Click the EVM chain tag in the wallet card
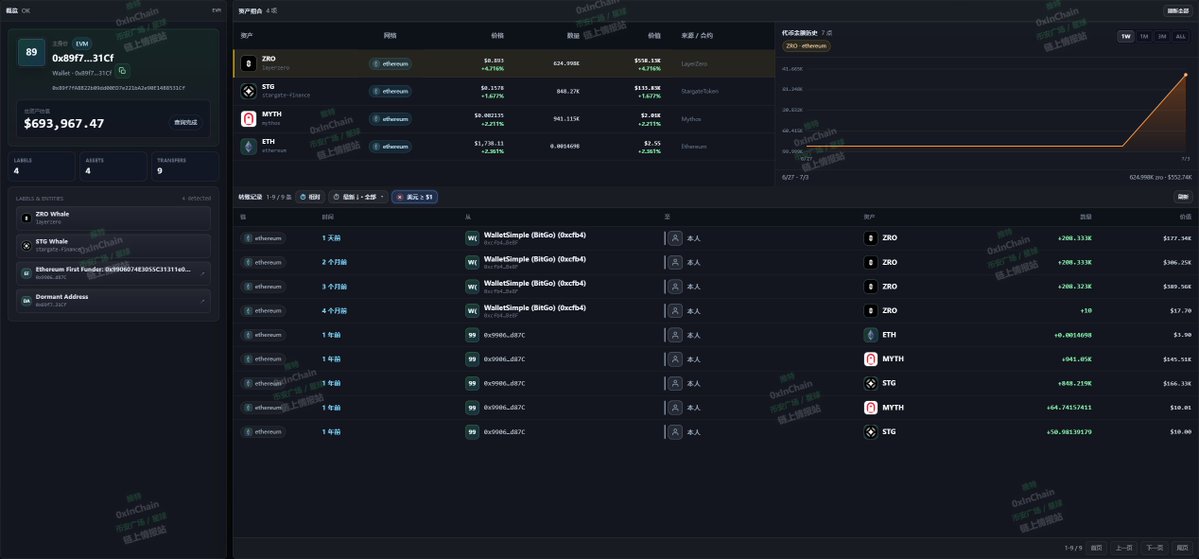The image size is (1199, 559). click(x=82, y=44)
